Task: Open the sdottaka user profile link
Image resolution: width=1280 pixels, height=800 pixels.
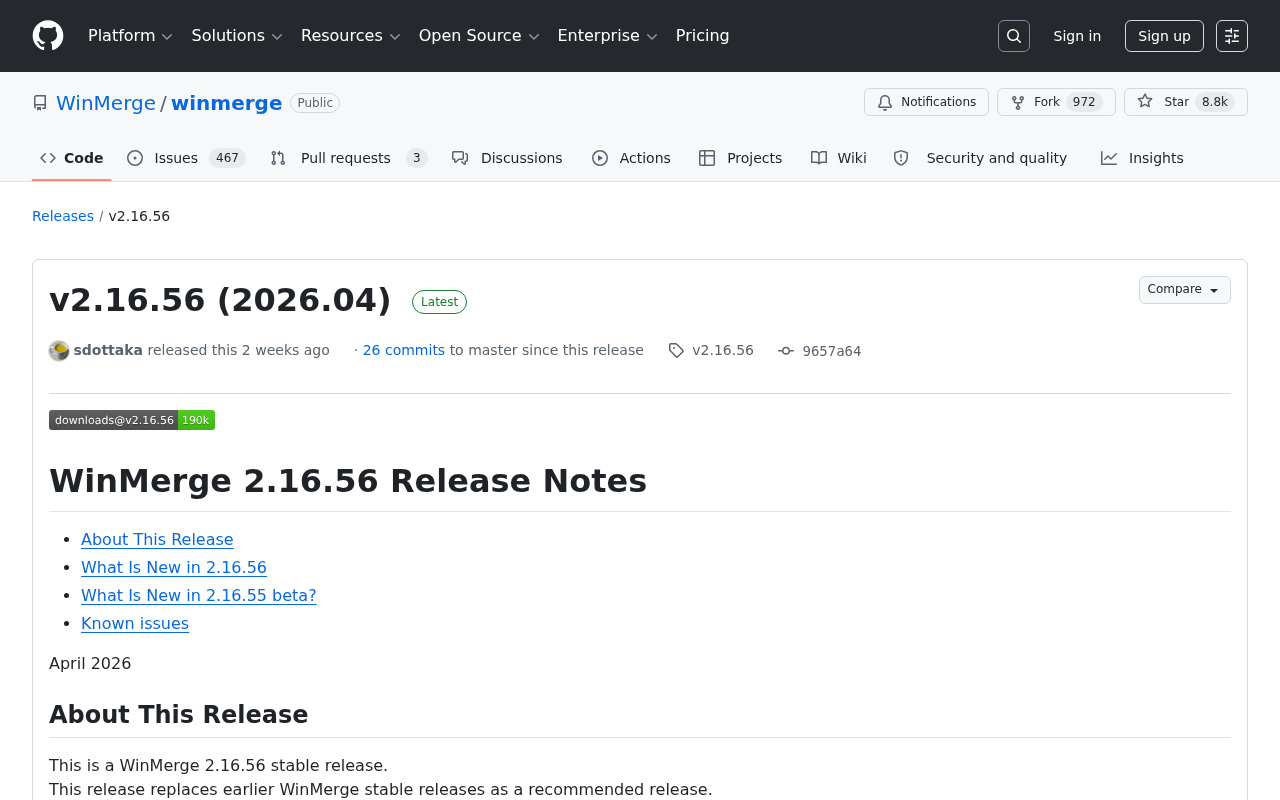Action: click(108, 350)
